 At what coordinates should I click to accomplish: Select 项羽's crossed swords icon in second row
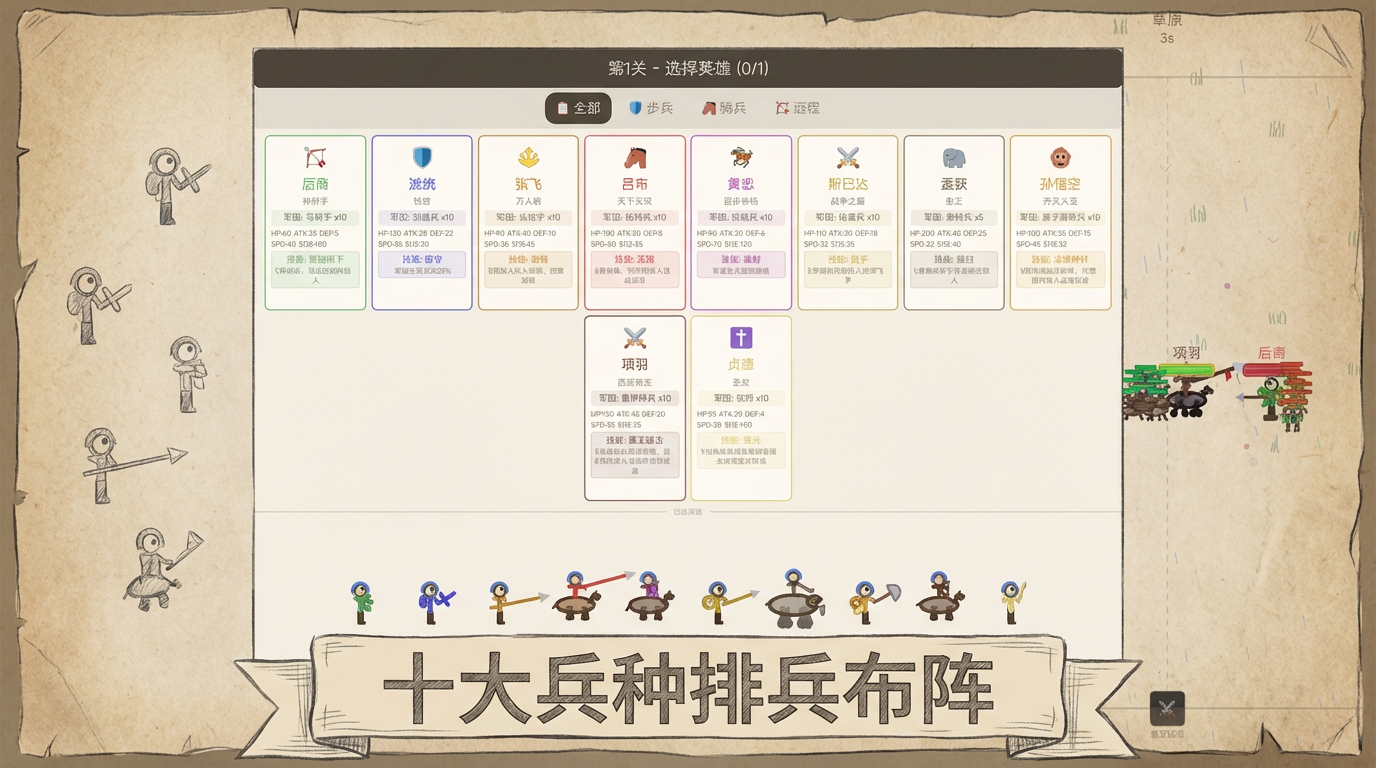pyautogui.click(x=635, y=338)
